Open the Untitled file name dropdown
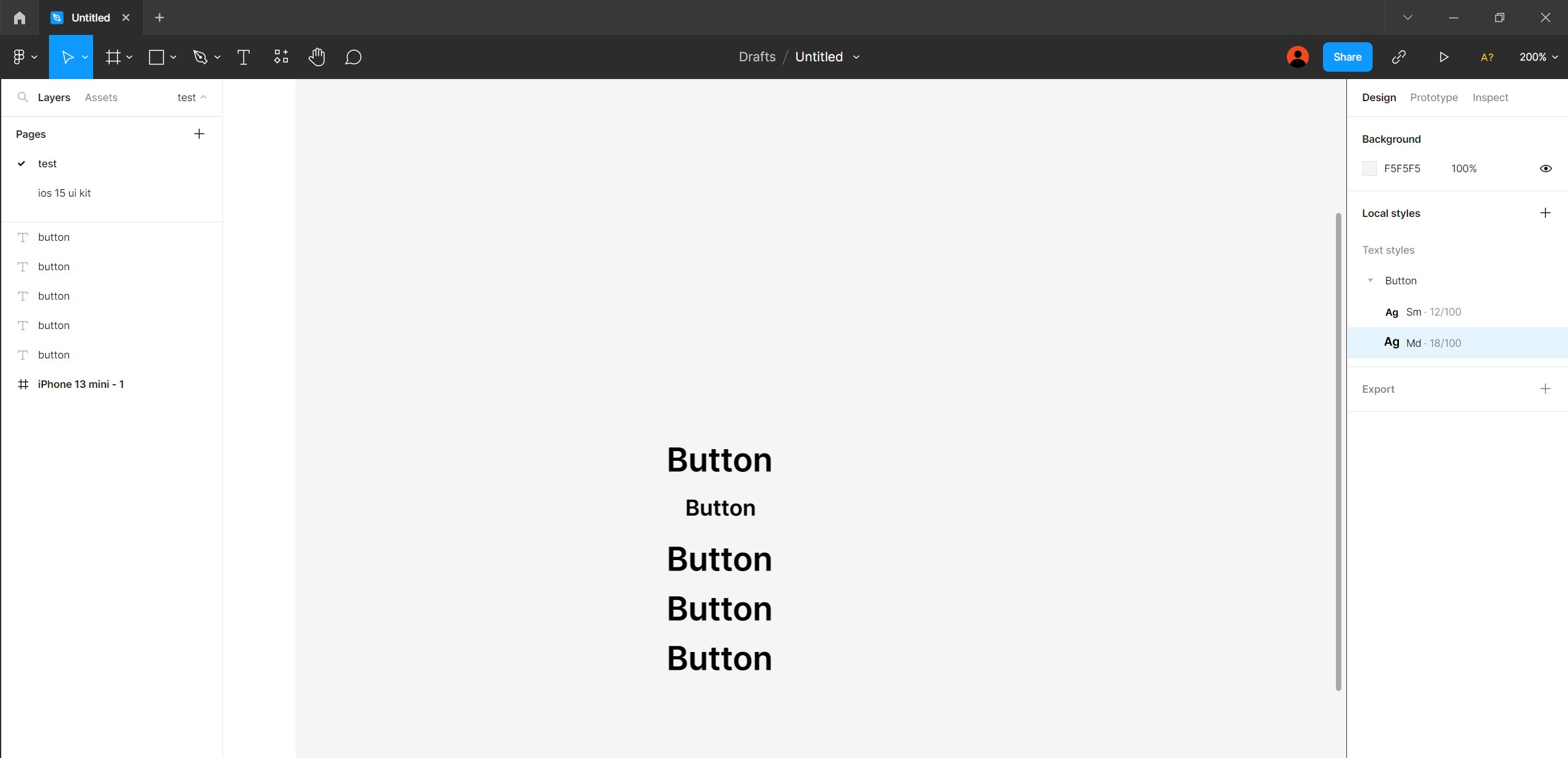 [856, 57]
